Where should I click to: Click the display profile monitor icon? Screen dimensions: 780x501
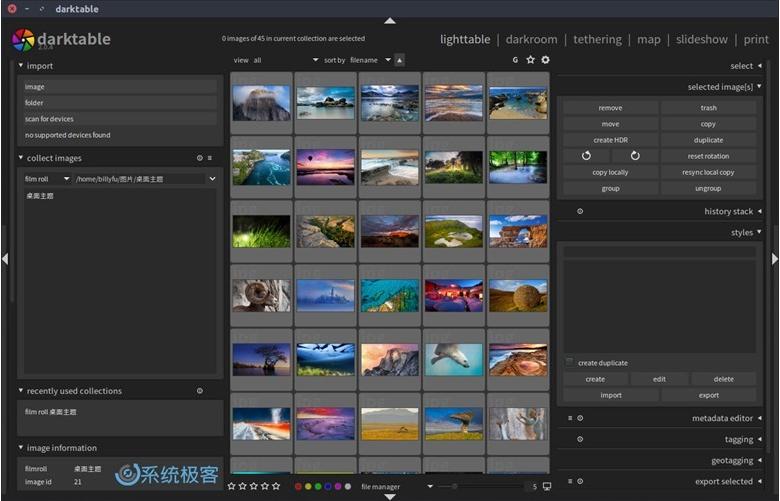tap(547, 487)
